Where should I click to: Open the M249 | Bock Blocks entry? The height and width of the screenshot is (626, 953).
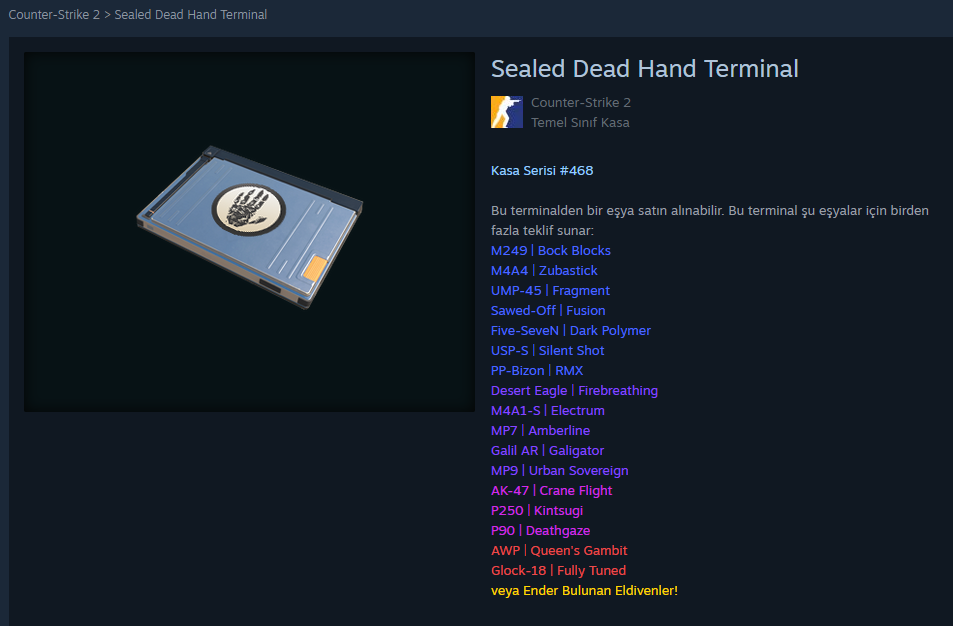(x=551, y=250)
